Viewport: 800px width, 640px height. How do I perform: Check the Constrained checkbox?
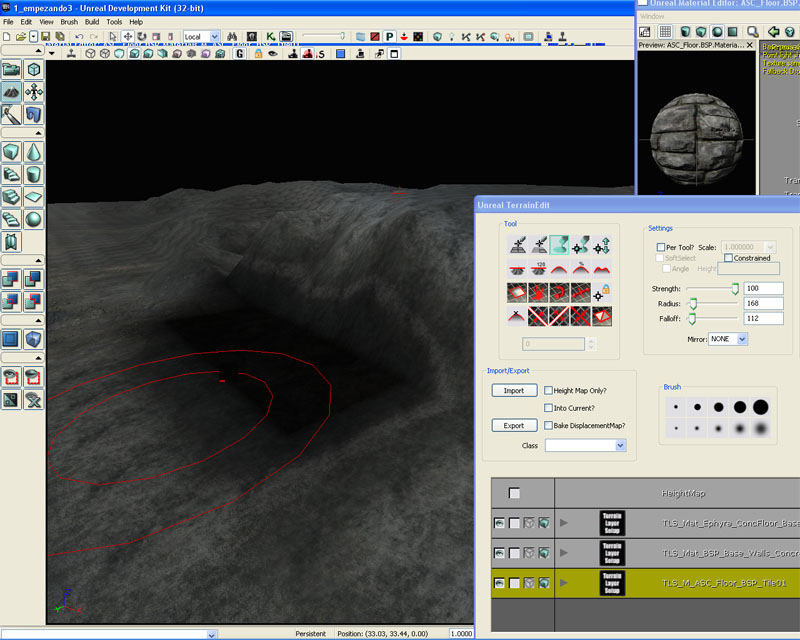(729, 258)
